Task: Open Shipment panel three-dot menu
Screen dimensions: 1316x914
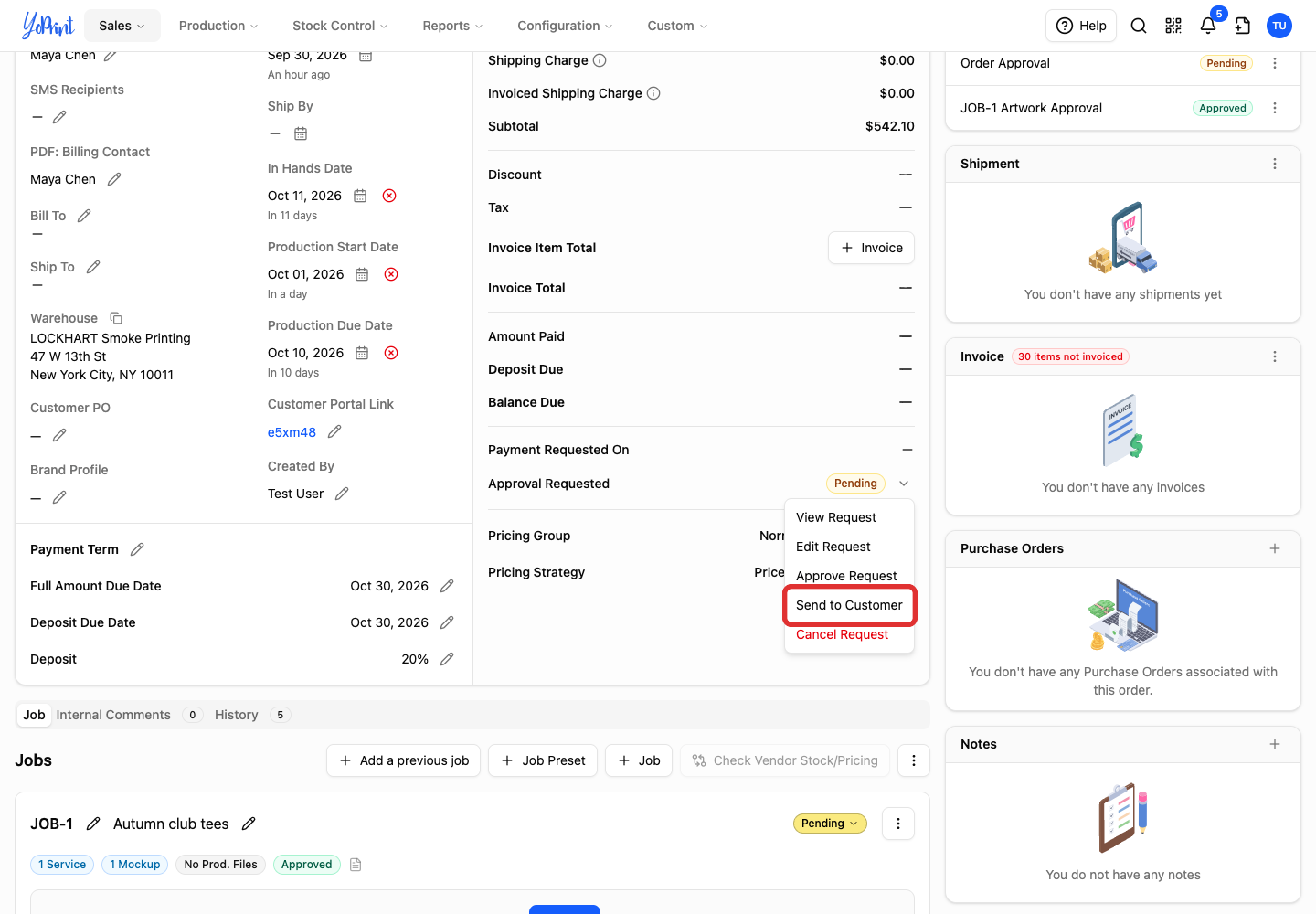Action: click(x=1275, y=164)
